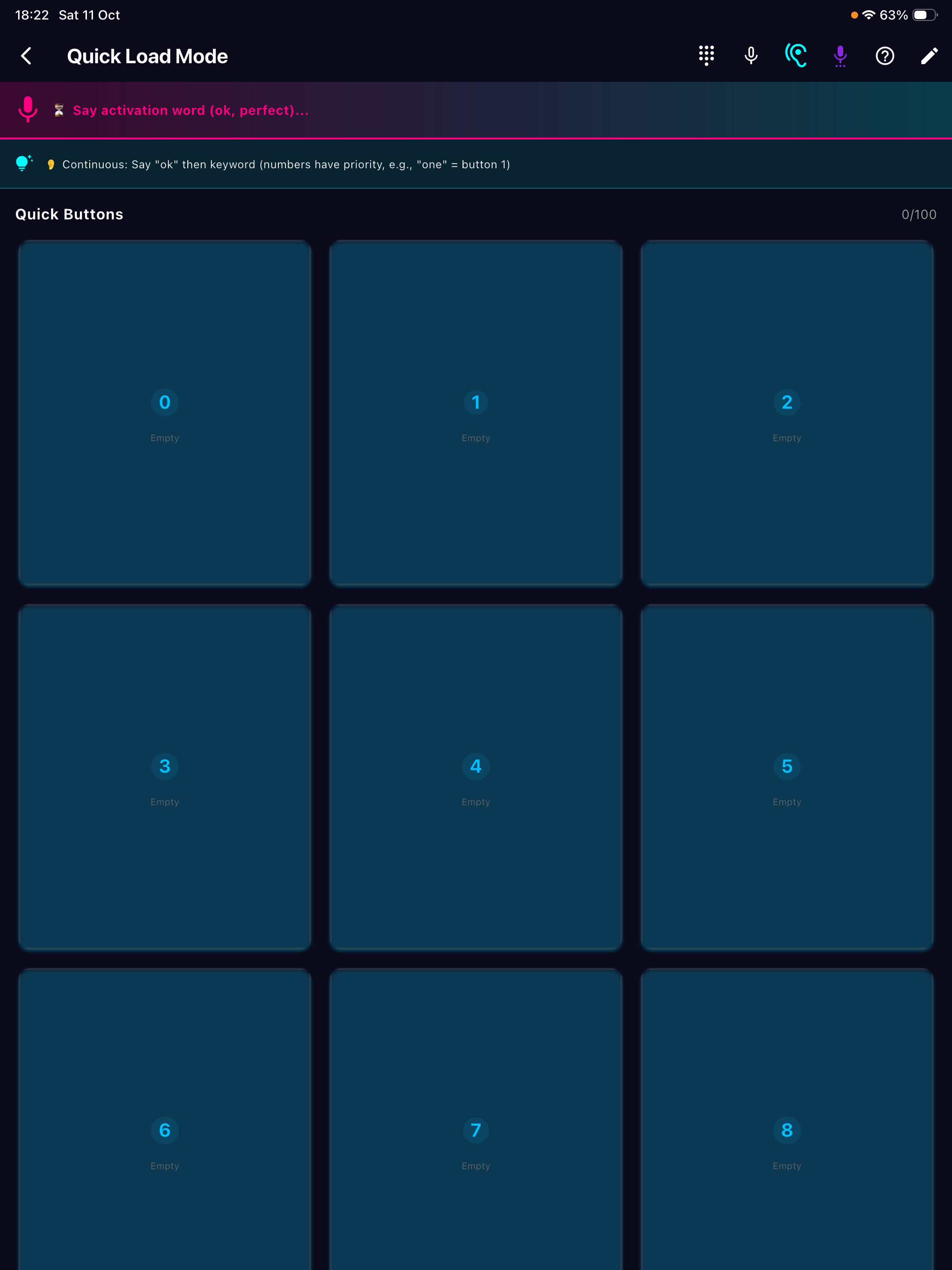Select empty quick button 4
952x1270 pixels.
(476, 777)
